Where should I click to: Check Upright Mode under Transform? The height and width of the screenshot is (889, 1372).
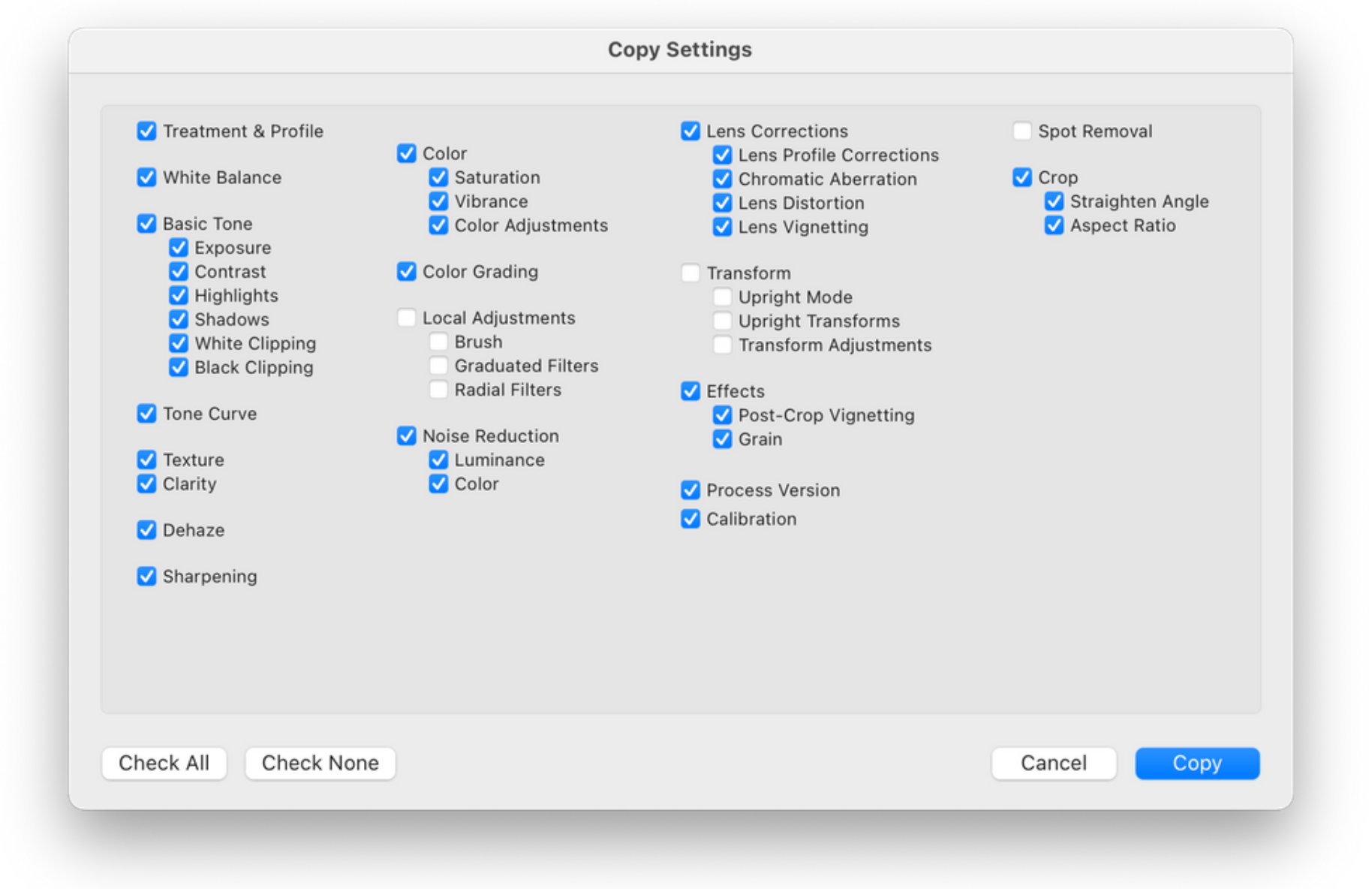722,297
